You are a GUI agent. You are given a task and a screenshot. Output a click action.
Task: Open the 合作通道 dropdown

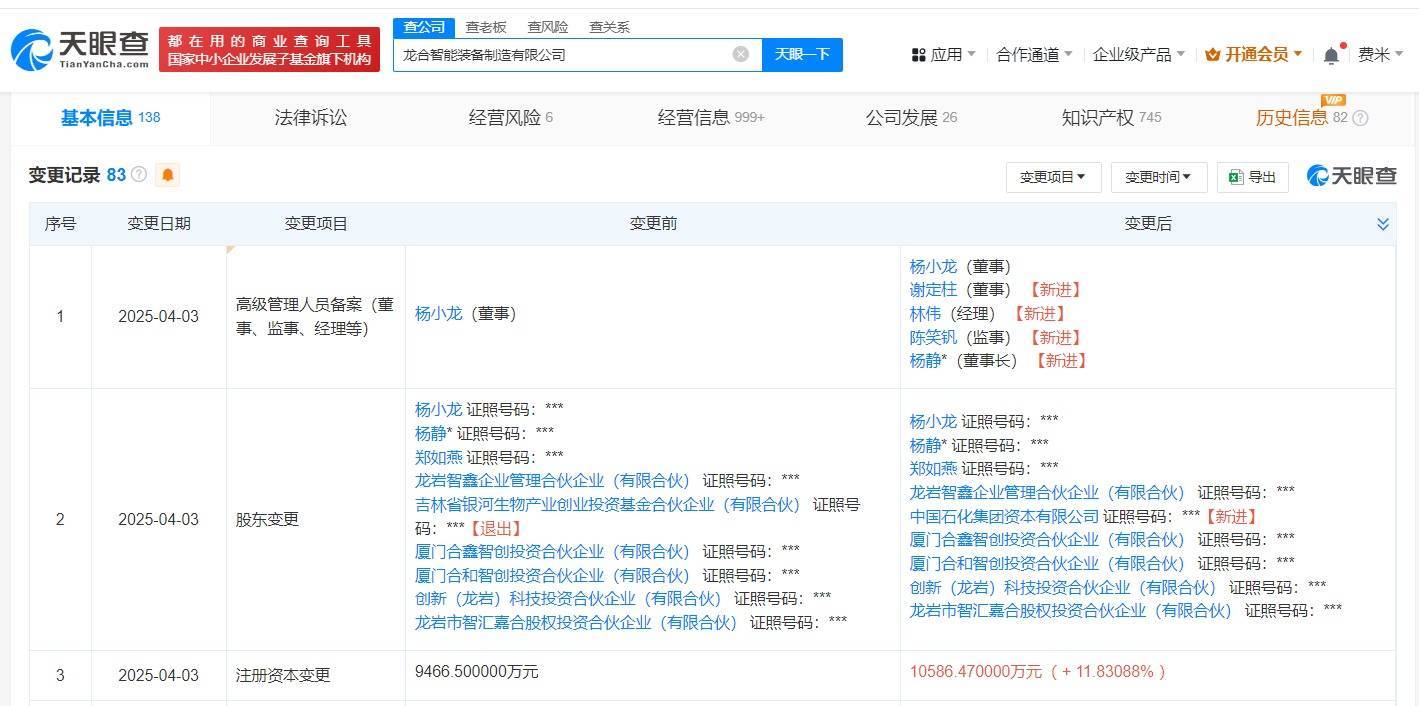tap(1034, 54)
